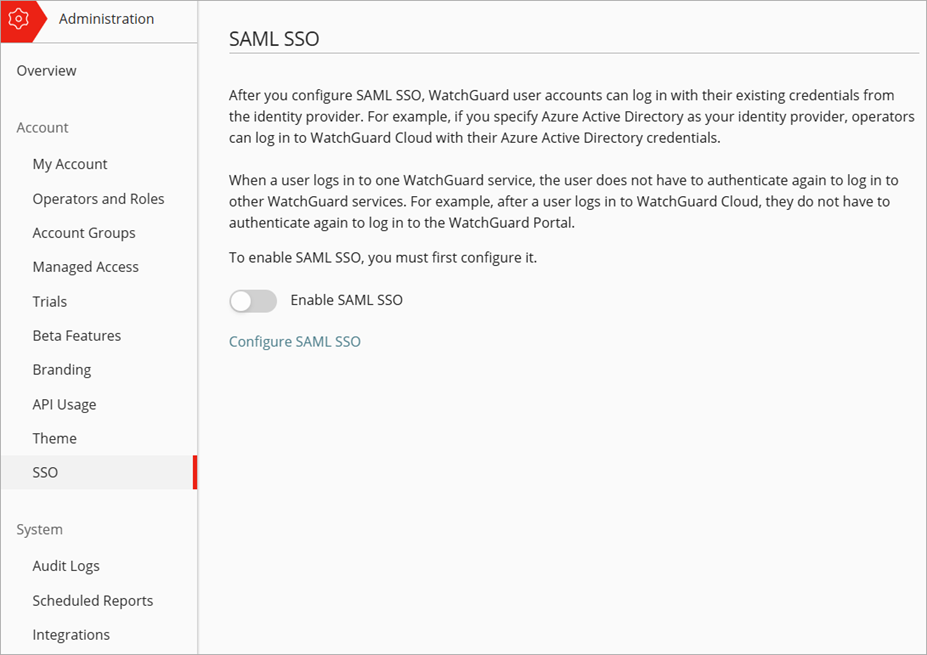Click the Account section heading
Image resolution: width=927 pixels, height=655 pixels.
pyautogui.click(x=42, y=127)
